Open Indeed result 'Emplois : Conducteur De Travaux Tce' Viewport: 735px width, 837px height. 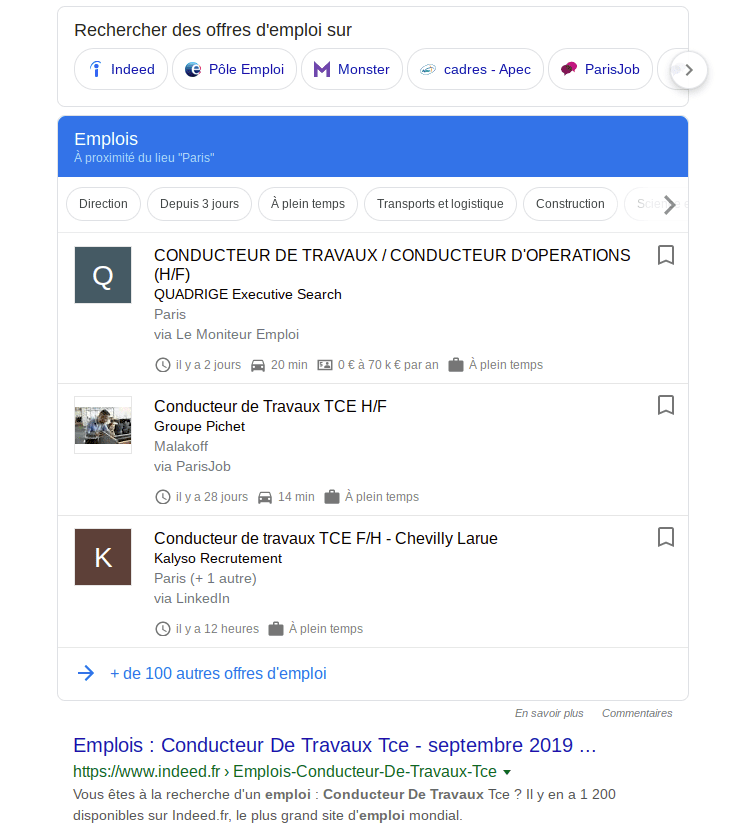pos(335,745)
